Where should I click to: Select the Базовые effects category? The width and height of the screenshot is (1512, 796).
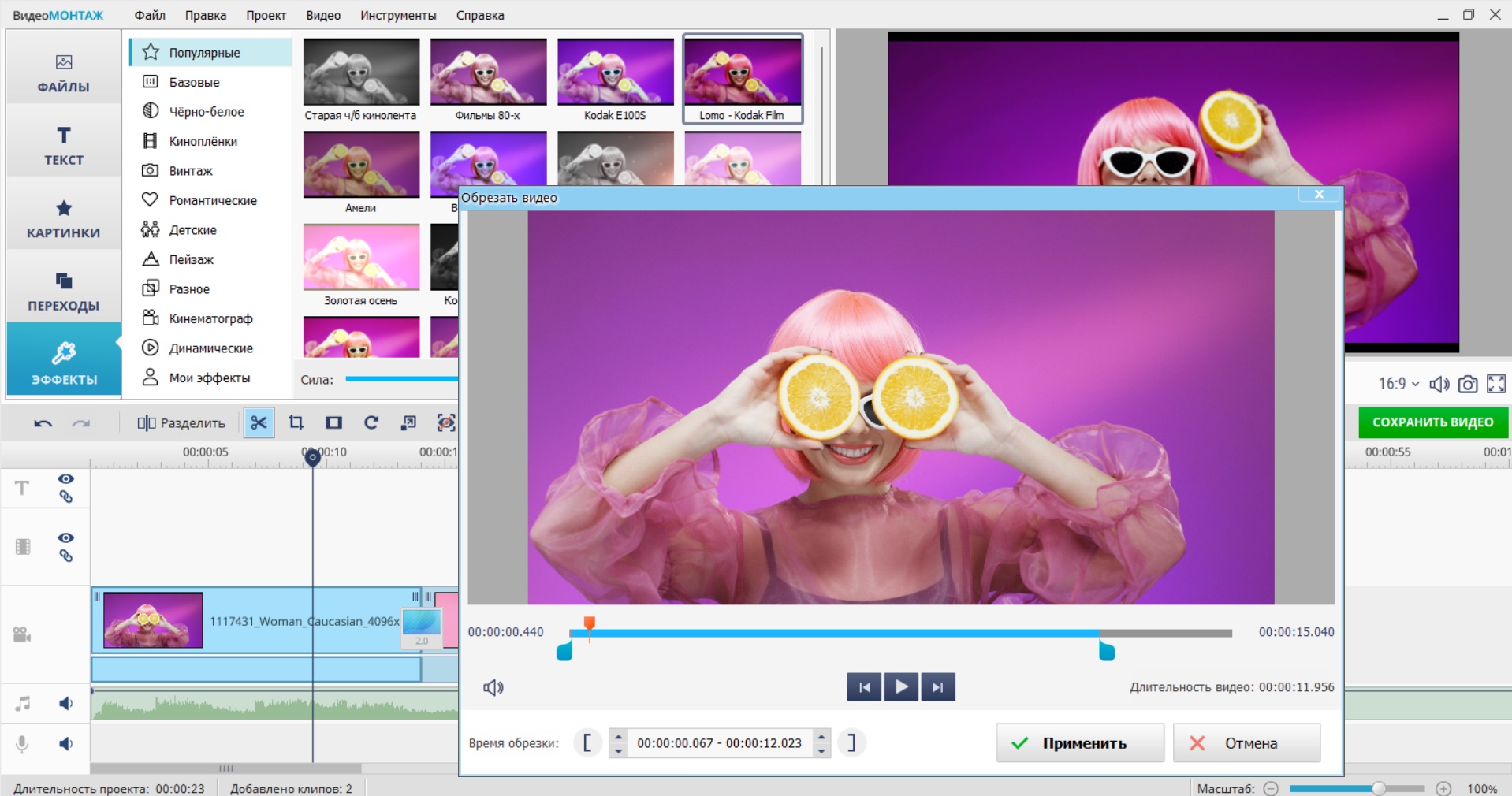coord(210,82)
